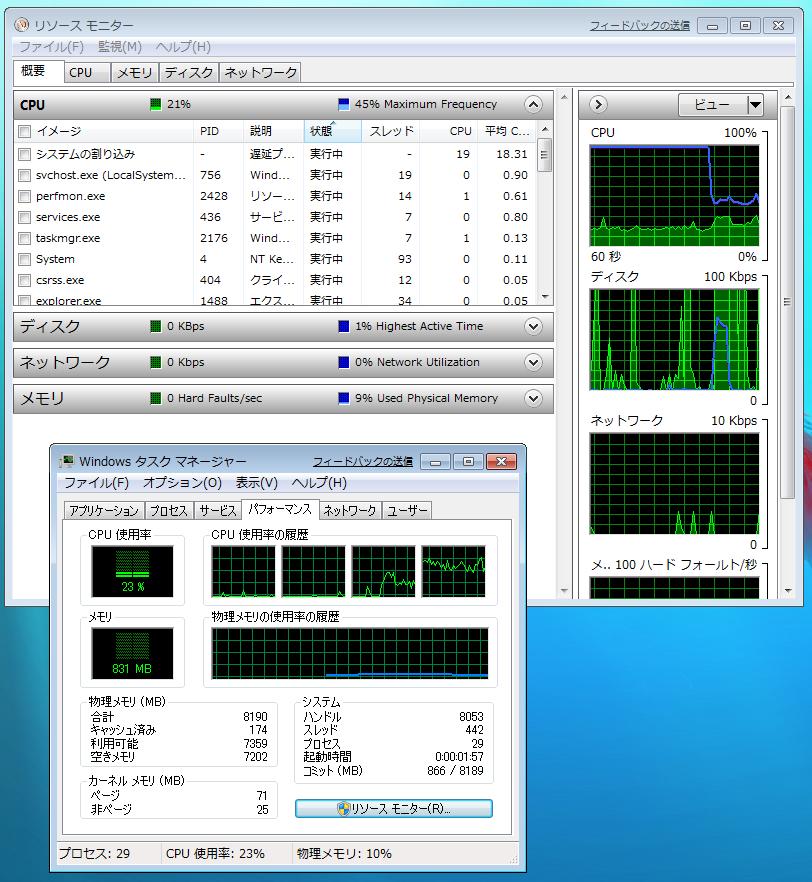Click the Resource Monitor title bar icon
Screen dimensions: 812x882
22,25
